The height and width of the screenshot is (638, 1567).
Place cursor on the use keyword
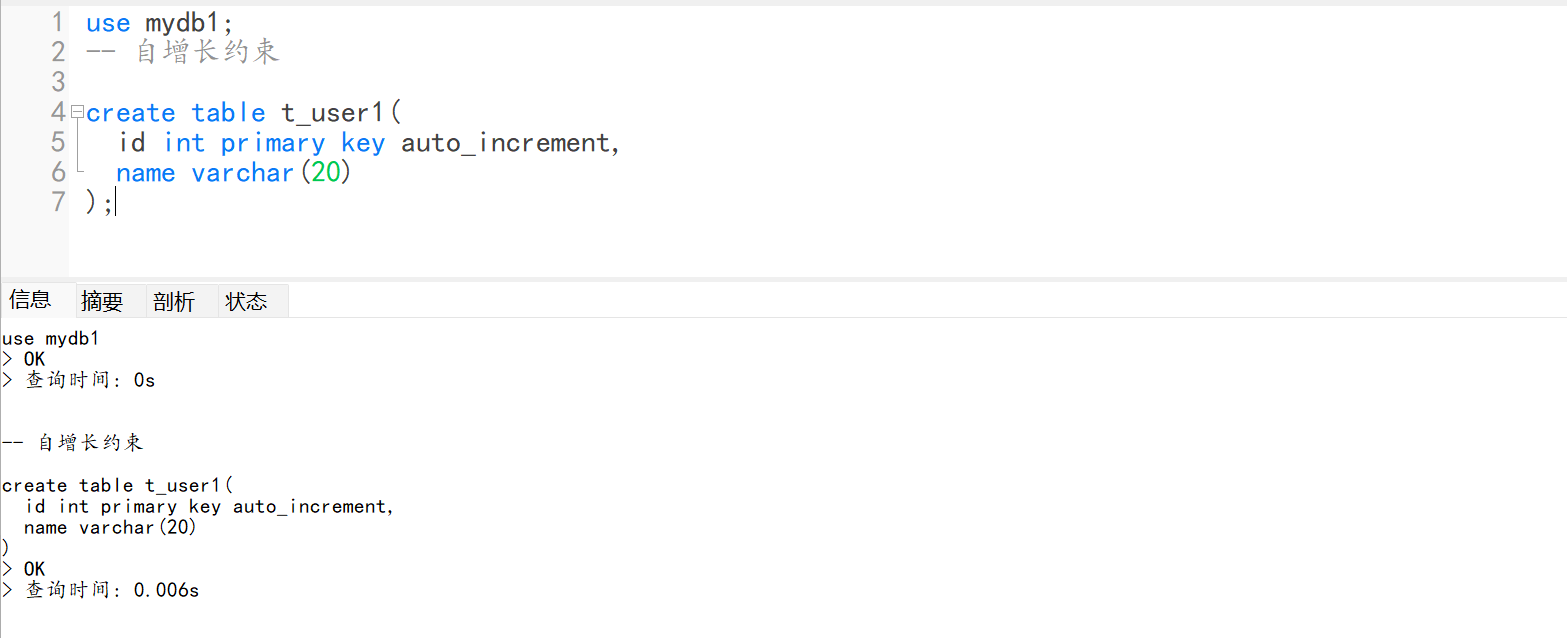pos(107,22)
